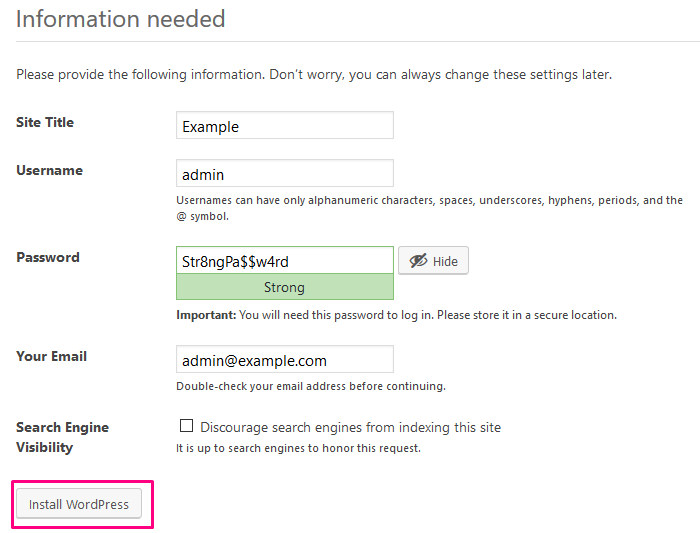Image resolution: width=700 pixels, height=533 pixels.
Task: Click the username allowed characters description
Action: 429,208
